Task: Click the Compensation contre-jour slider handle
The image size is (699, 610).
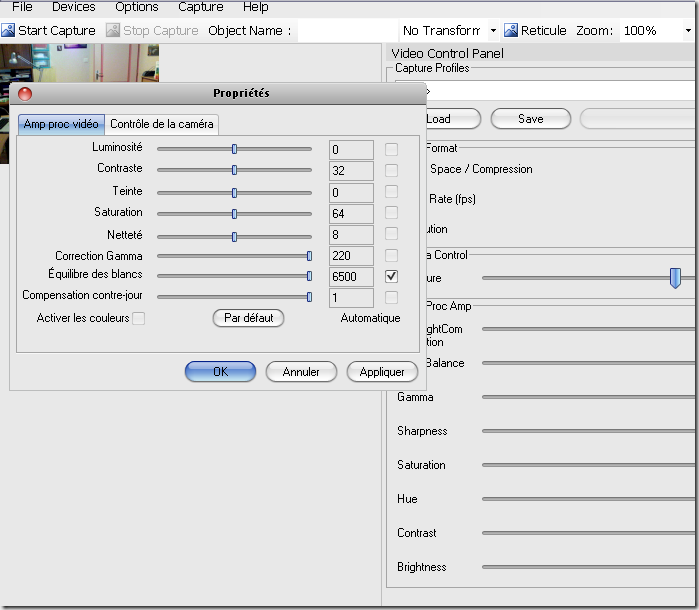Action: tap(309, 297)
